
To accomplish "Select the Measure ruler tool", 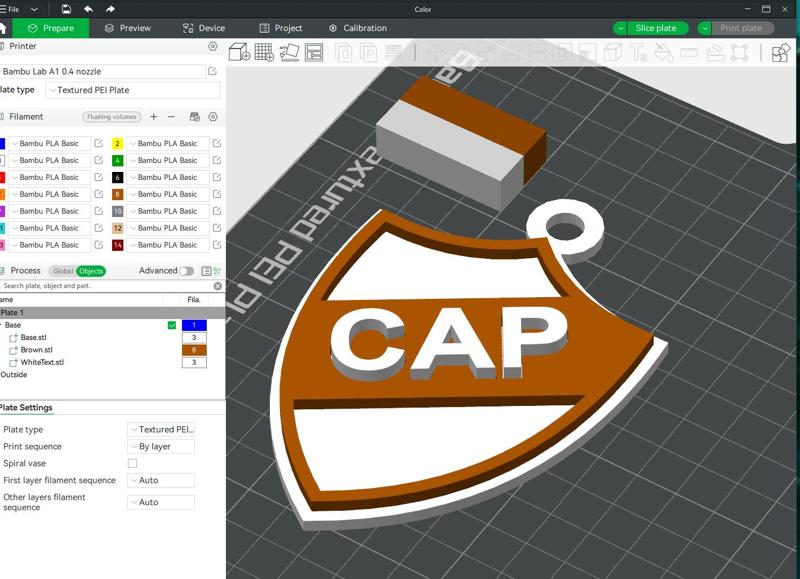I will pos(689,52).
